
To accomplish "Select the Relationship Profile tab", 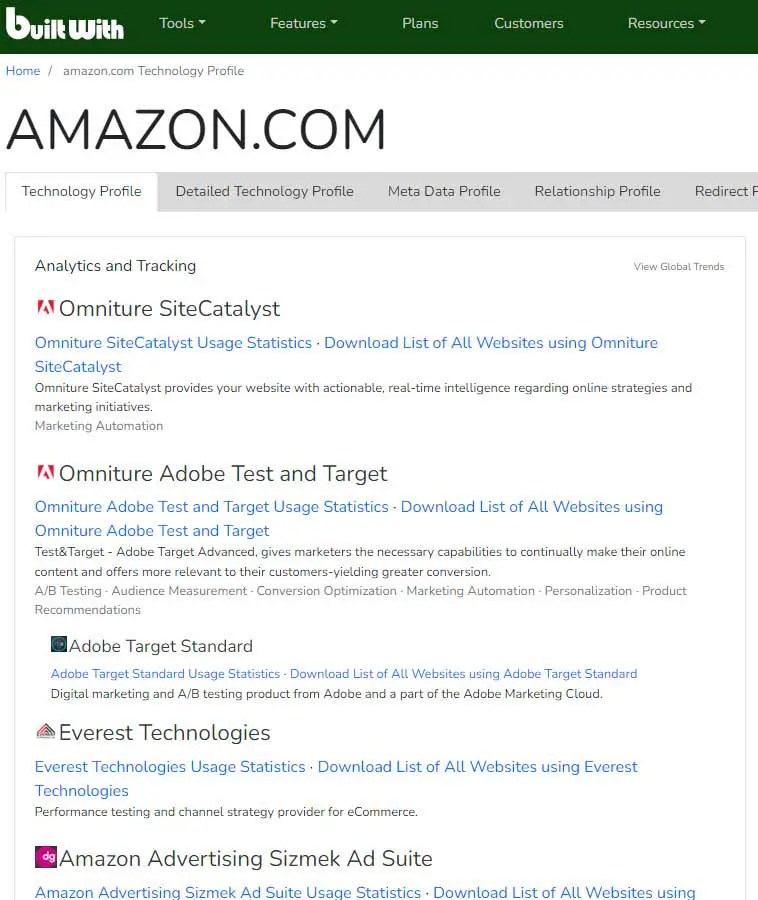I will coord(597,190).
